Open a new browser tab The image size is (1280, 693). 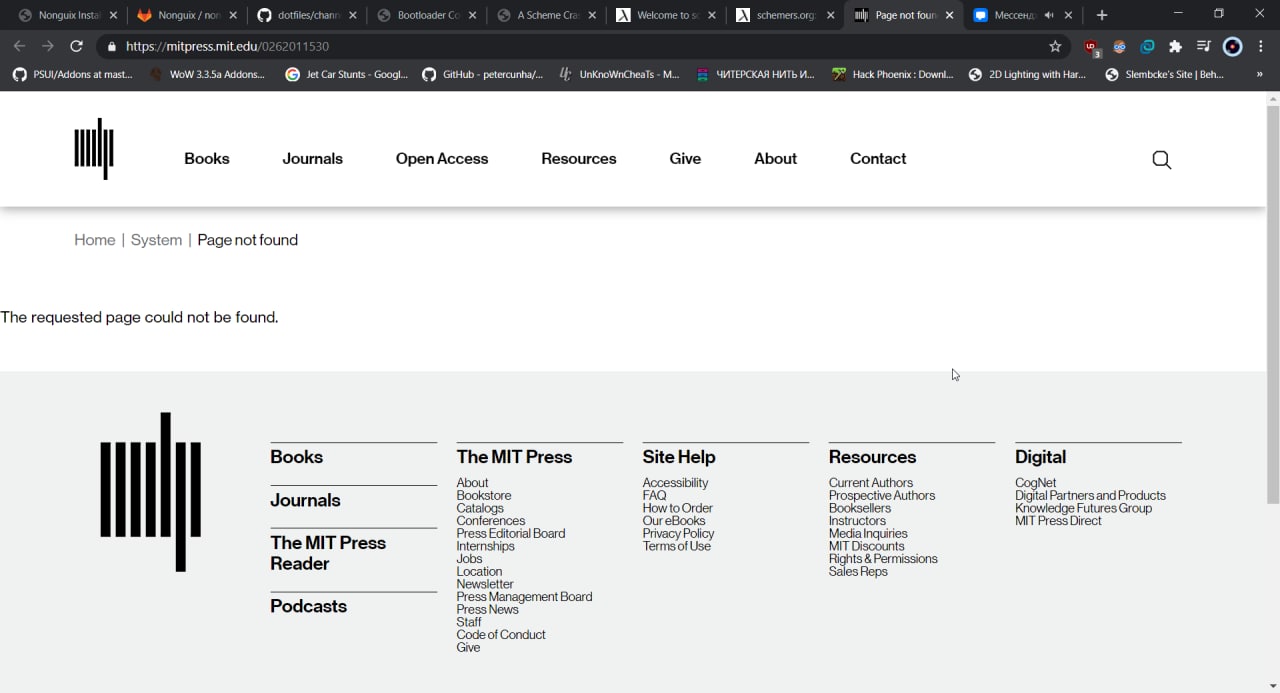click(1102, 15)
